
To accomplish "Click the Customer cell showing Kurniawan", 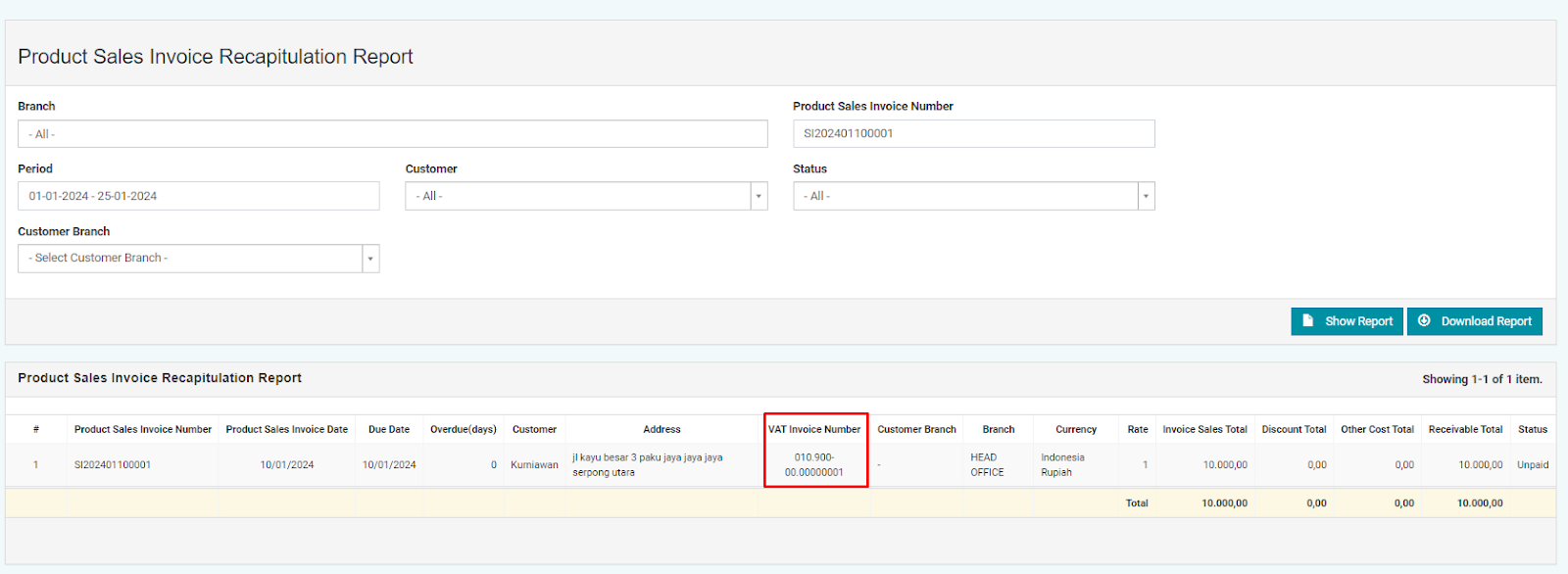I will (x=534, y=465).
